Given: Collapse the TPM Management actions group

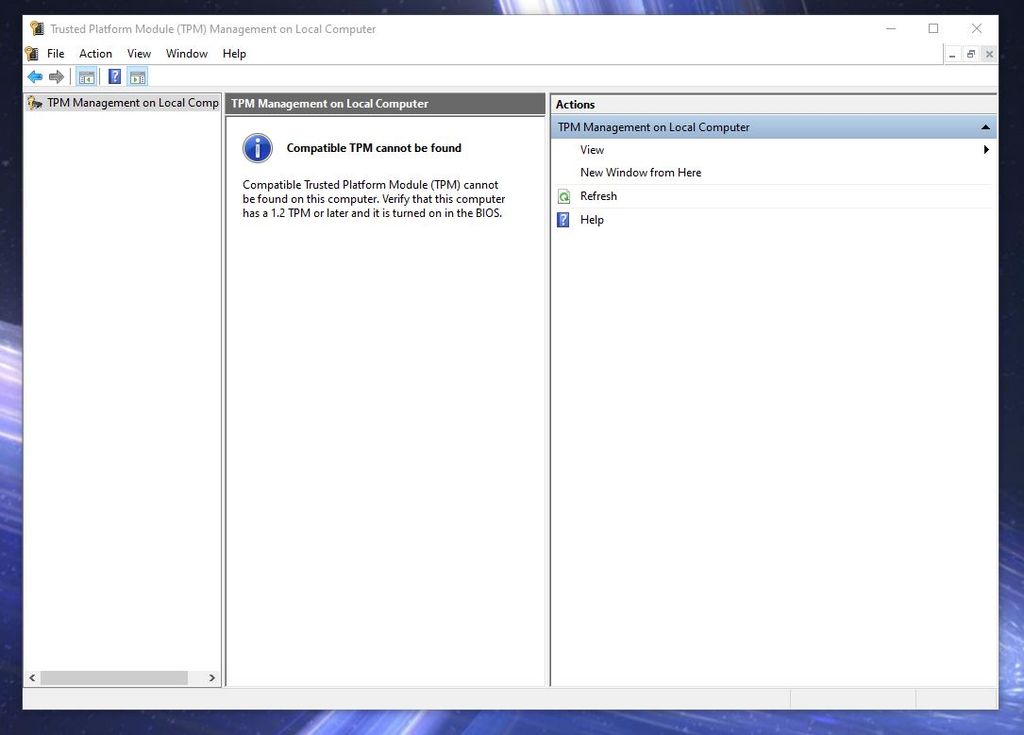Looking at the screenshot, I should (x=986, y=127).
